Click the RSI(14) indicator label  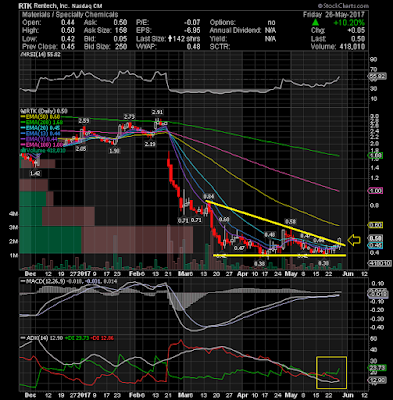[41, 54]
